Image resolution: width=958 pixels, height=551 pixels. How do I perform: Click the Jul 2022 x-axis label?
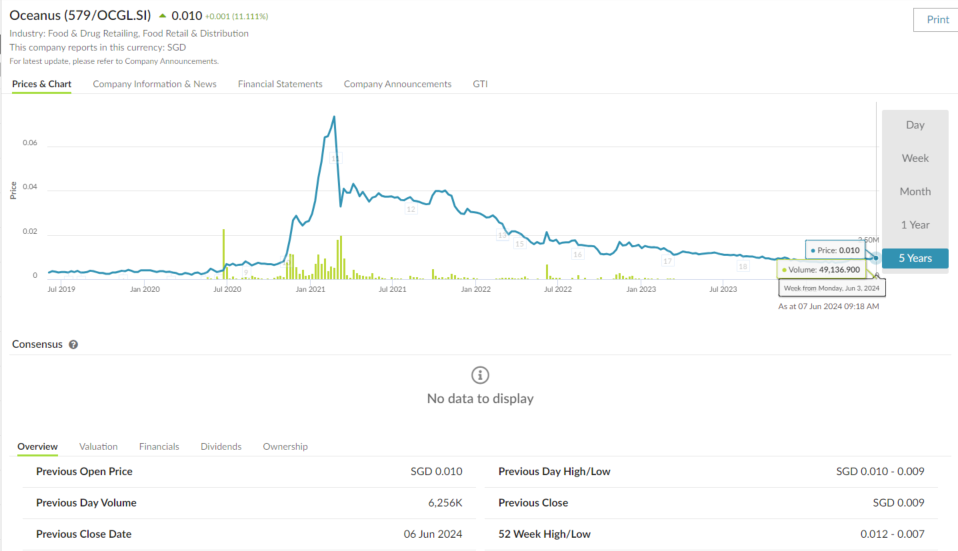[x=558, y=290]
